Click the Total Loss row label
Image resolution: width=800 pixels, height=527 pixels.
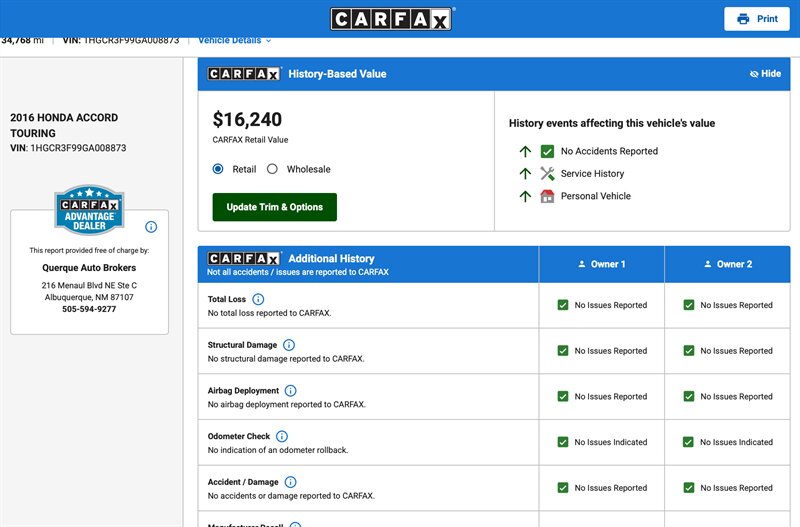coord(227,299)
